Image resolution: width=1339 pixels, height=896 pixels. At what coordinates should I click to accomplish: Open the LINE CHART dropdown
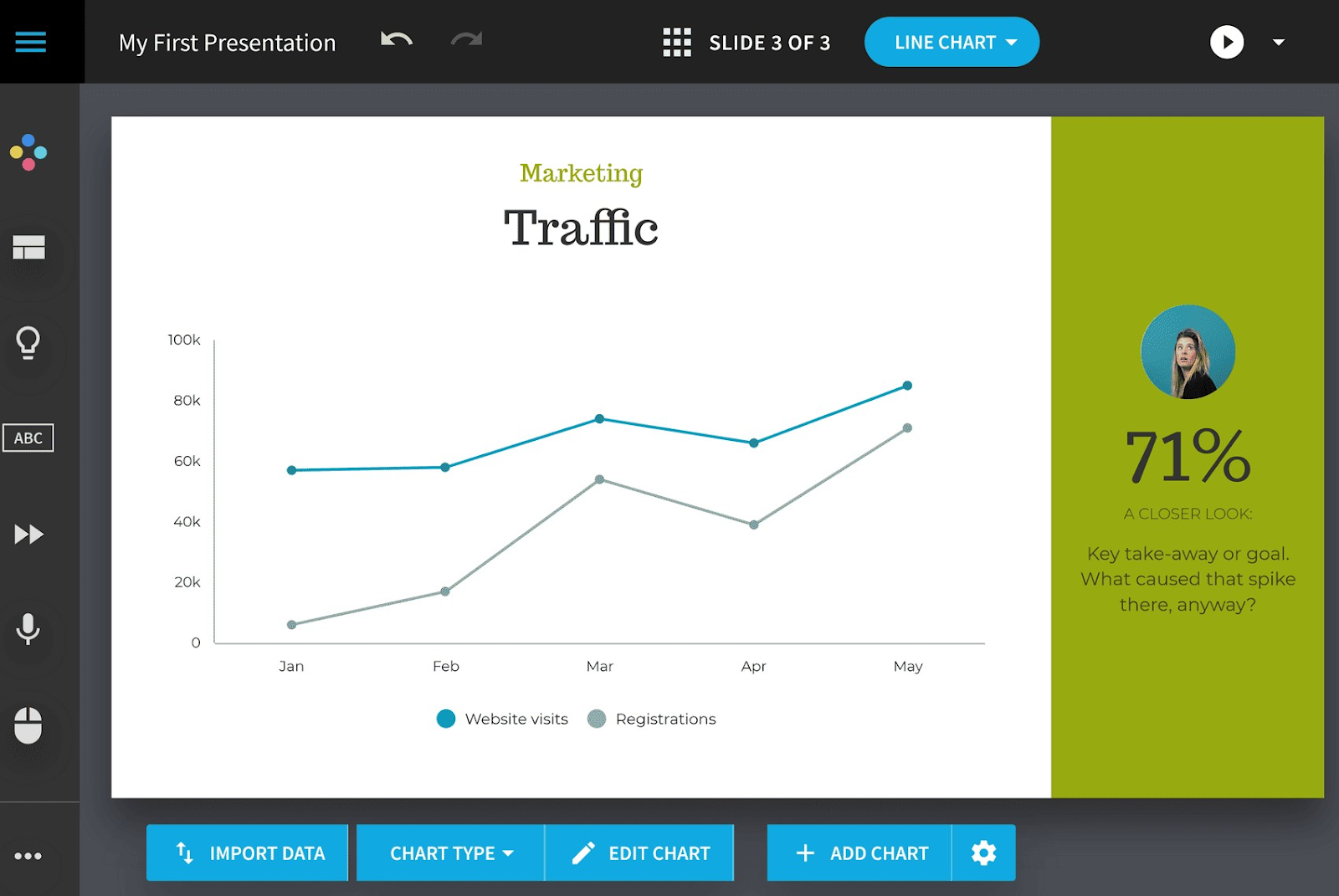pyautogui.click(x=952, y=43)
